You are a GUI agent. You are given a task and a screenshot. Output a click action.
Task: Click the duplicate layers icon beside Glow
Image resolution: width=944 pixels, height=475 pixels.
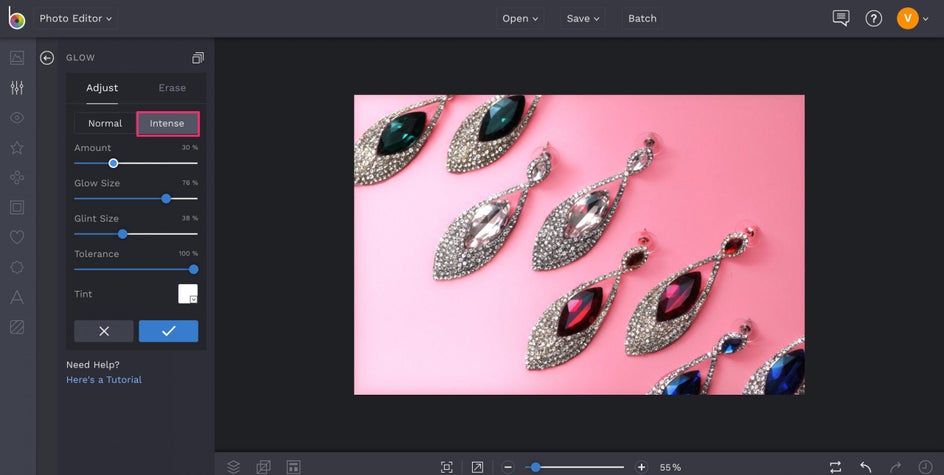tap(197, 58)
